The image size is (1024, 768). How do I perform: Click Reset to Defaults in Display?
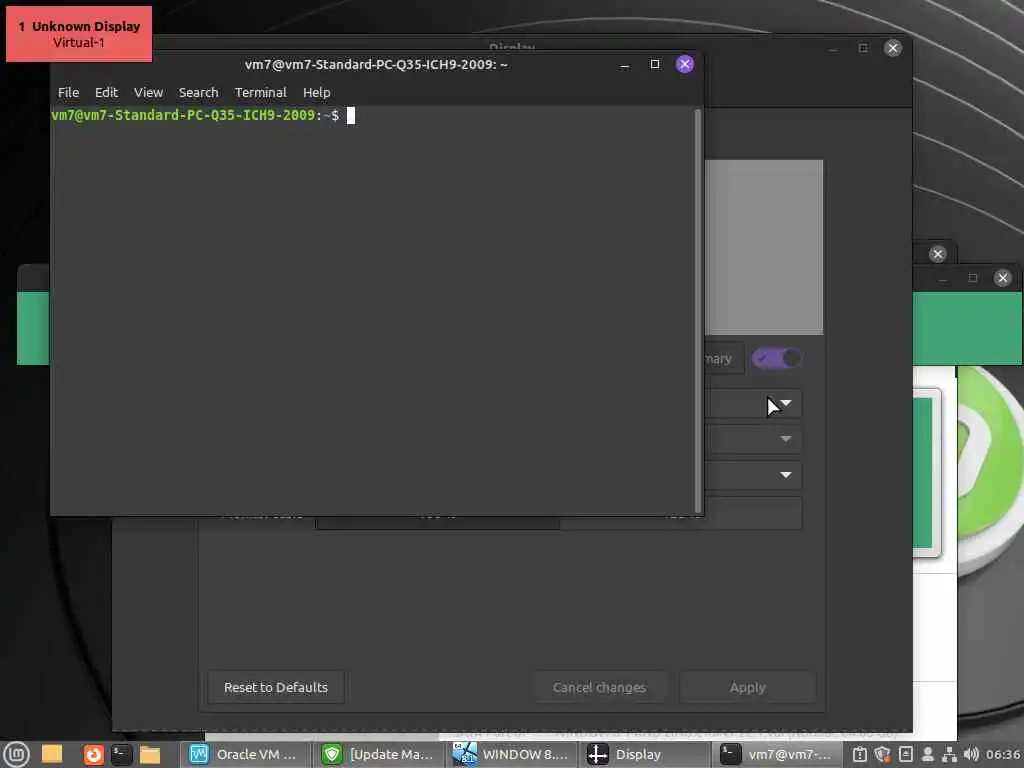click(276, 687)
